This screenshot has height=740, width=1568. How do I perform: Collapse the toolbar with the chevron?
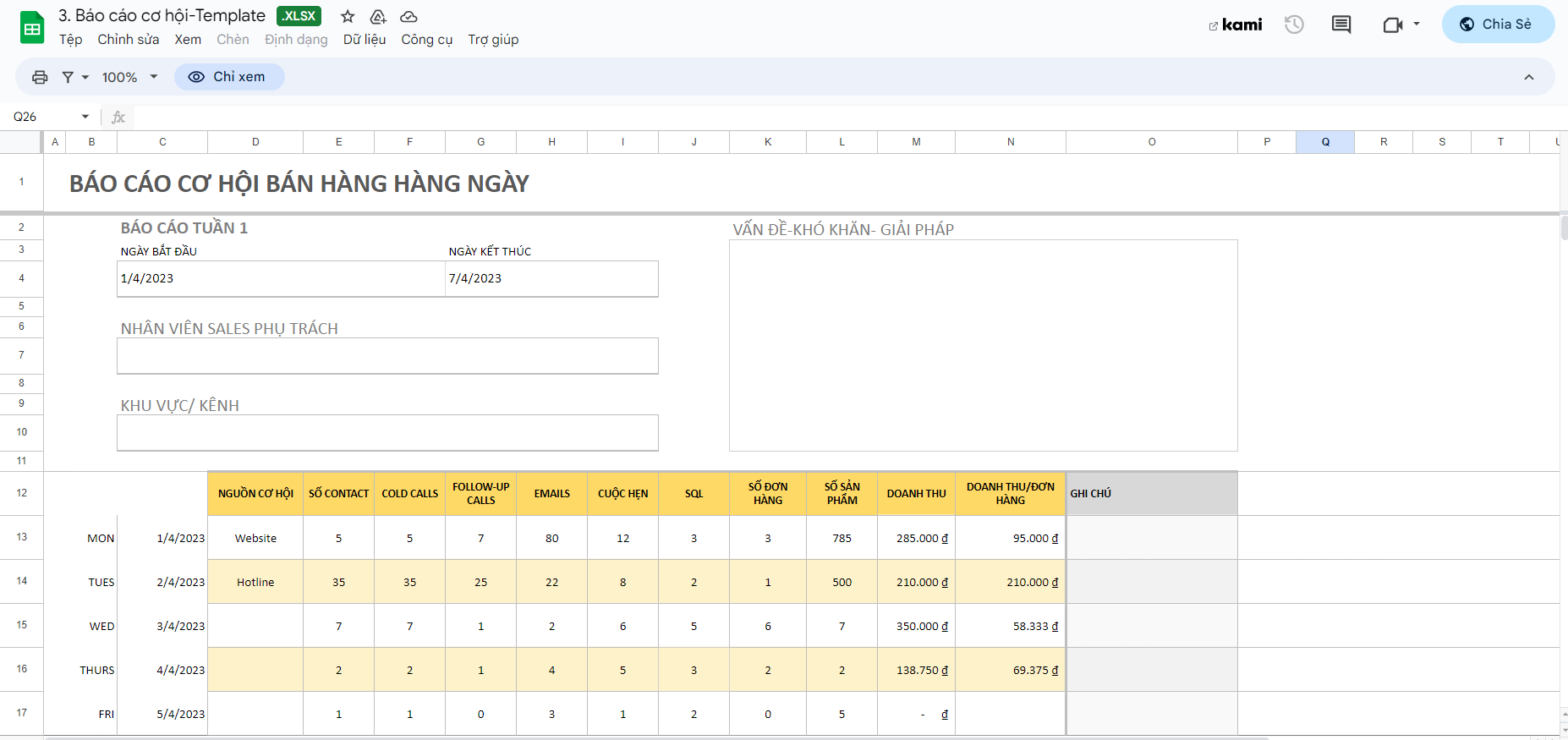point(1529,77)
